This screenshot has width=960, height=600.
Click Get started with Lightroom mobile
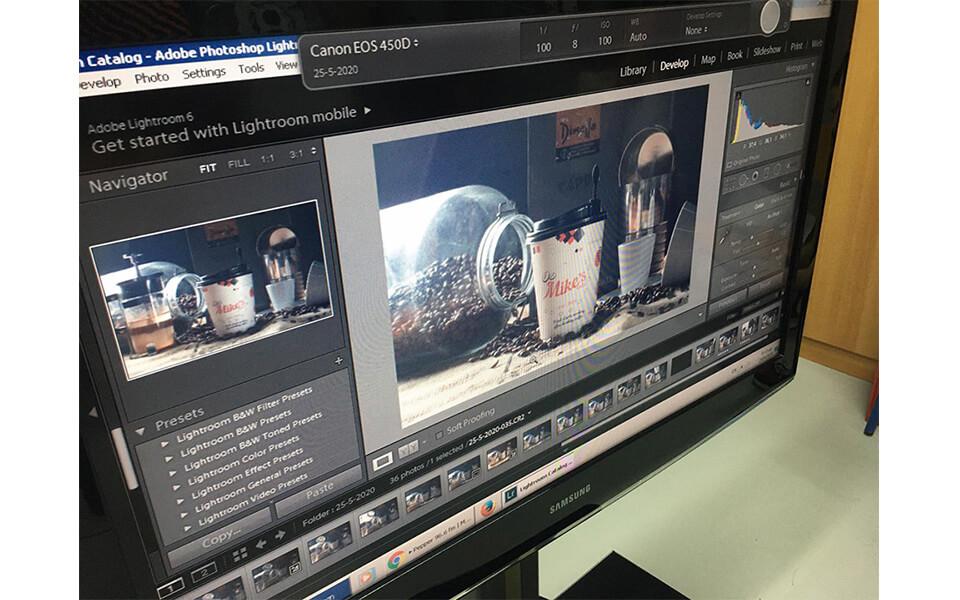(x=224, y=129)
